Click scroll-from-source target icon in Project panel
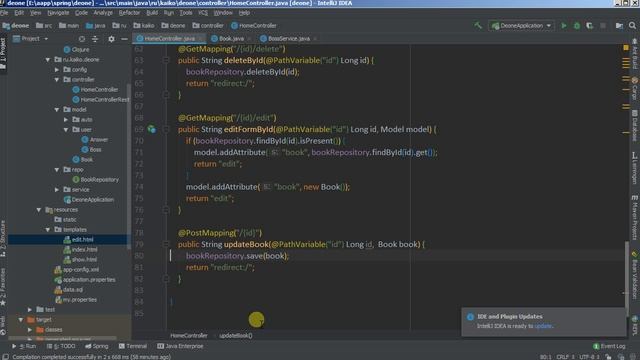 click(82, 39)
